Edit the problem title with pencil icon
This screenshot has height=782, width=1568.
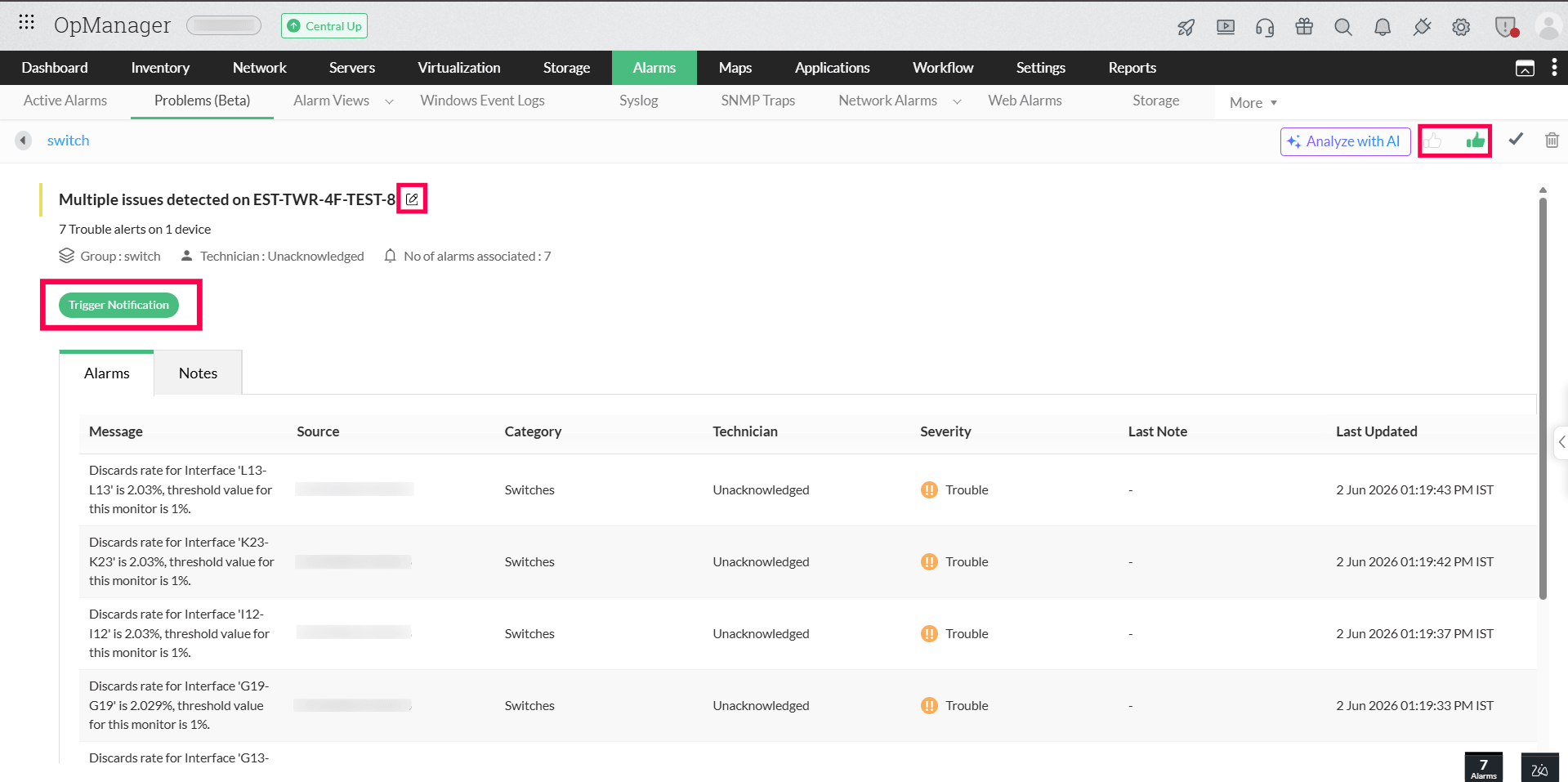pos(412,199)
